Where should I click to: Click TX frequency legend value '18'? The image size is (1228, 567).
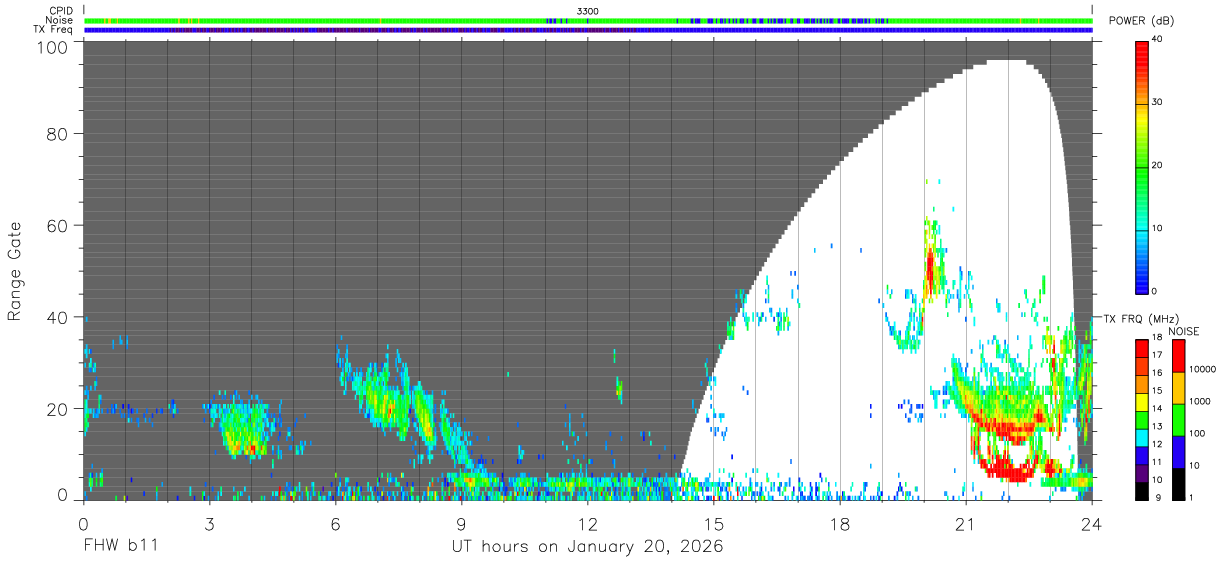click(1158, 338)
